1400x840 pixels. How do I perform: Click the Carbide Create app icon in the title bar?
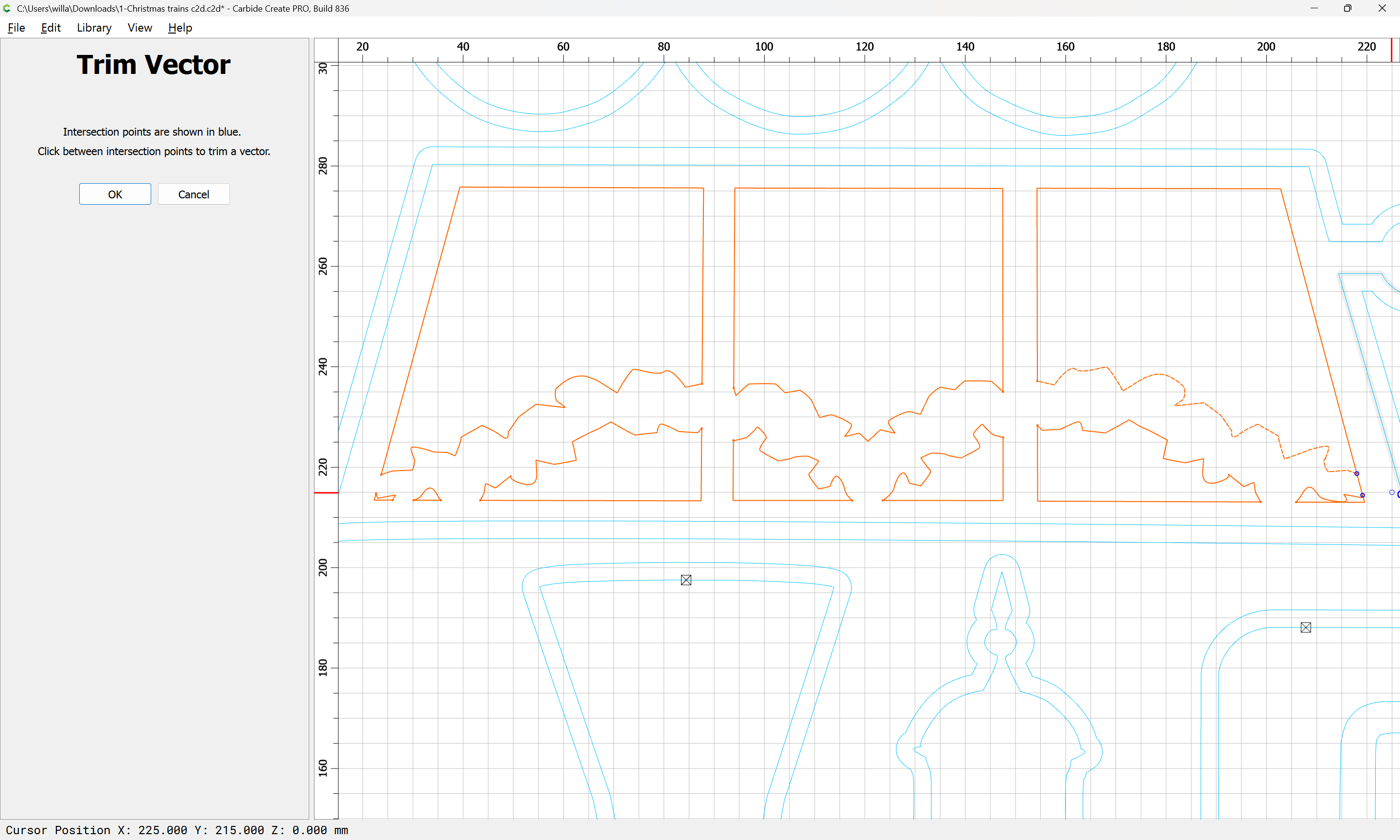(7, 8)
